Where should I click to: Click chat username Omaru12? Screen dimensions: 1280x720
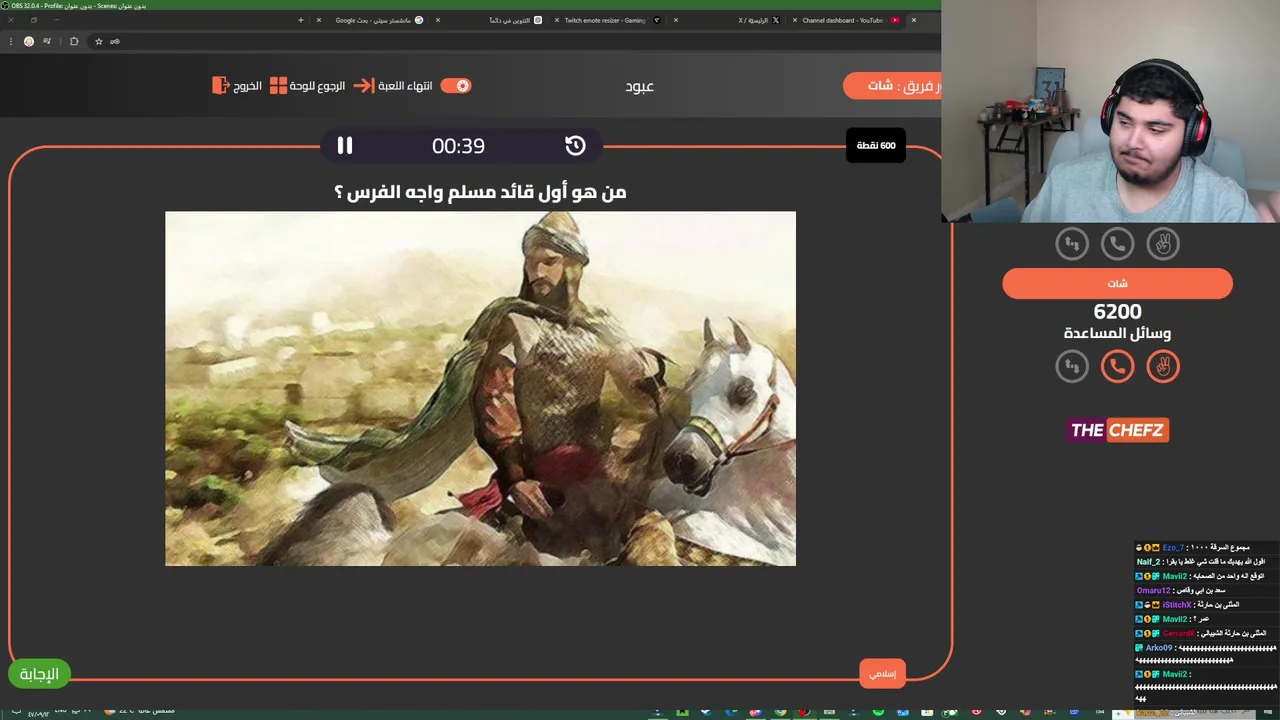1152,591
